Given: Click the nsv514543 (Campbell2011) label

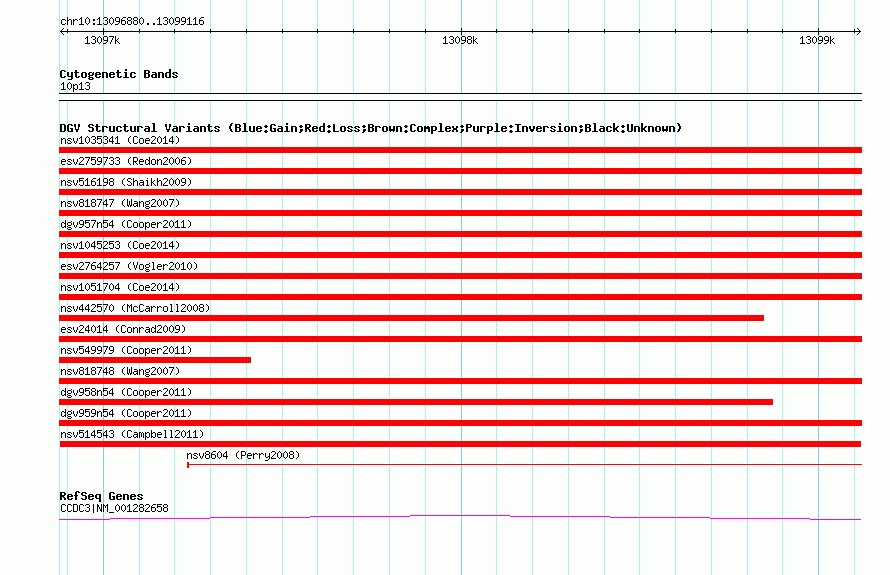Looking at the screenshot, I should click(132, 434).
